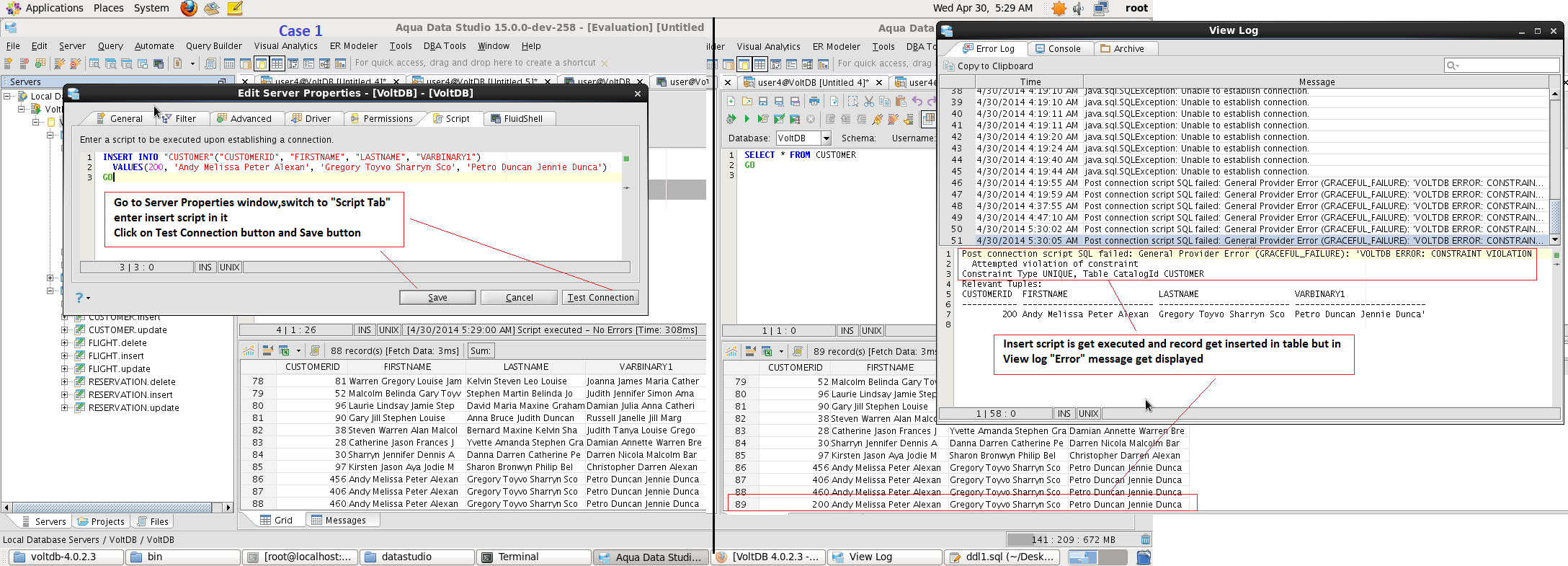Expand the FLIGHT.insert tree node
The width and height of the screenshot is (1568, 566).
pyautogui.click(x=65, y=356)
